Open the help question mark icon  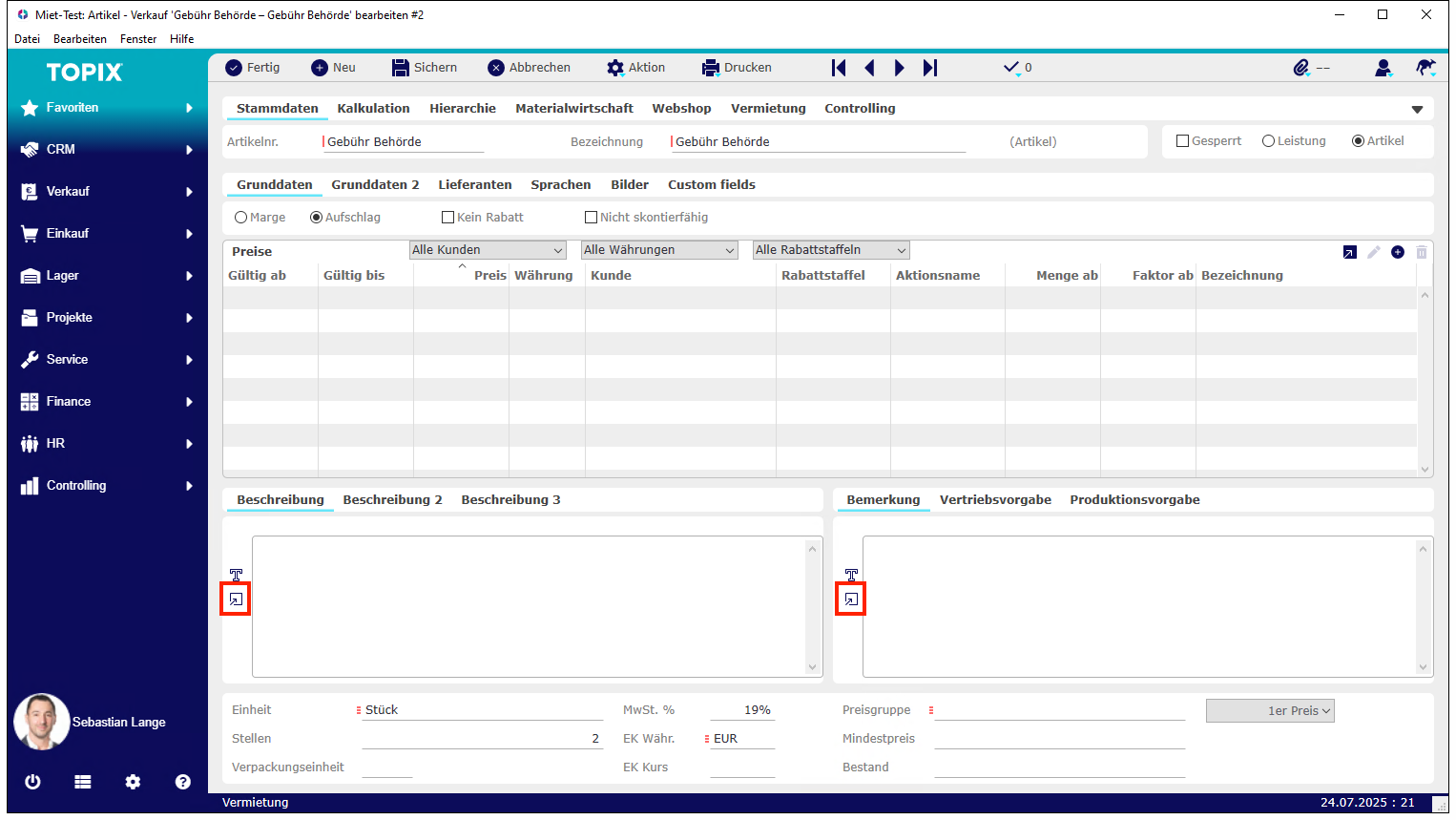tap(183, 782)
